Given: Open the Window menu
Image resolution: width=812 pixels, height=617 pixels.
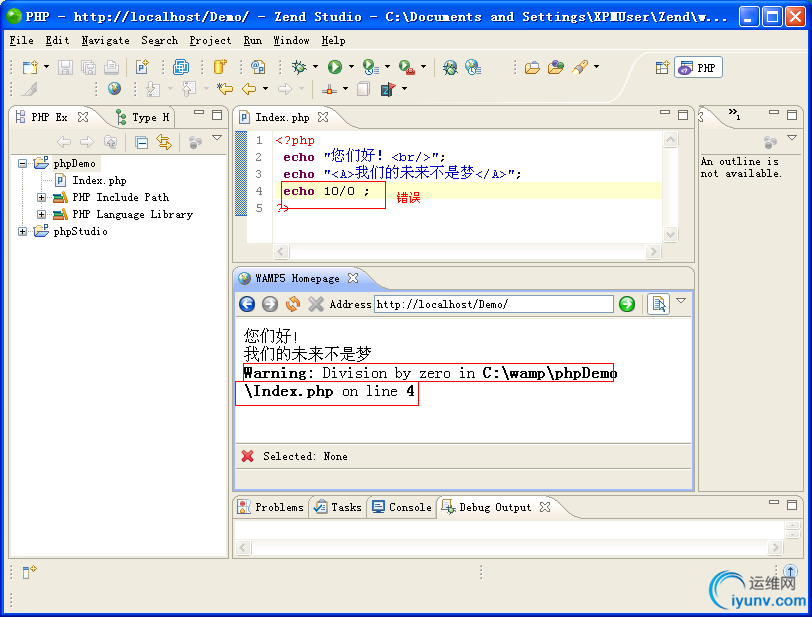Looking at the screenshot, I should coord(291,40).
